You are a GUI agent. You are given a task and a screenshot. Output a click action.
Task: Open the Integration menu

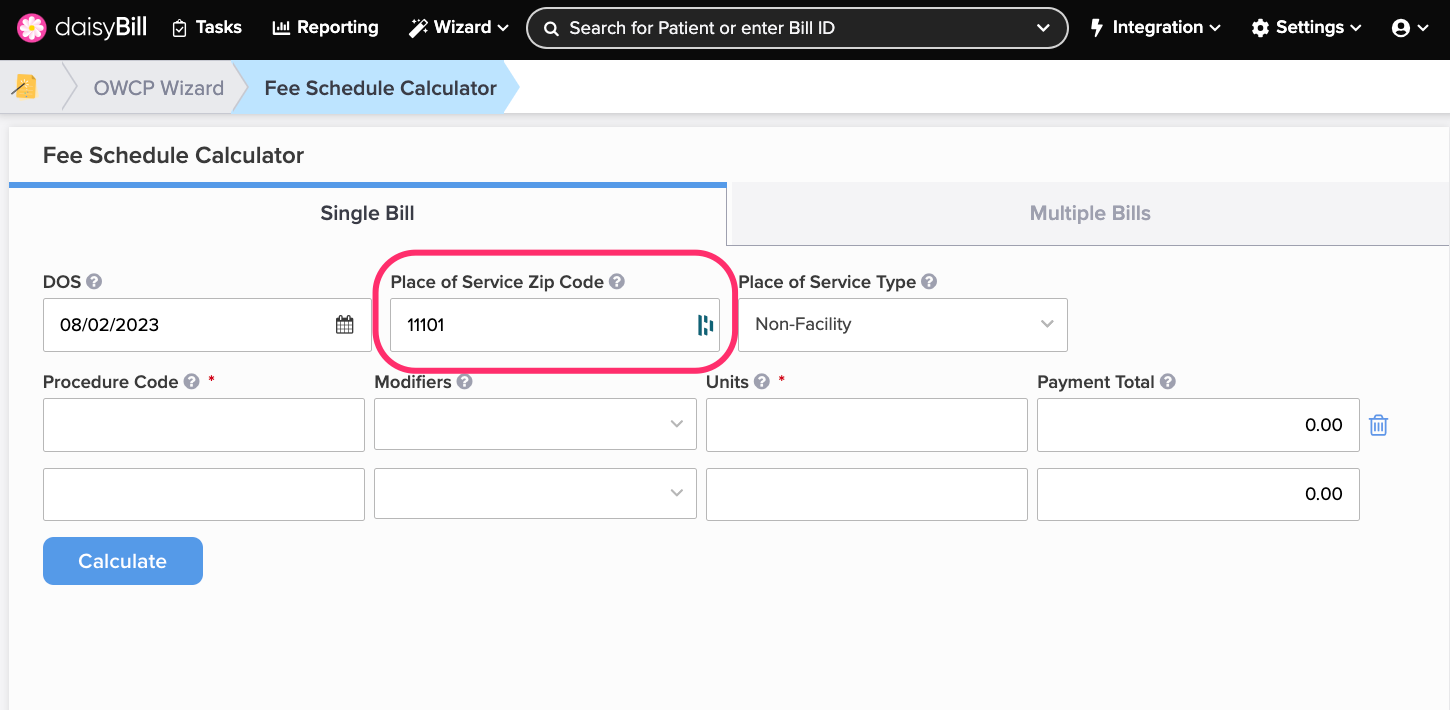pyautogui.click(x=1155, y=28)
